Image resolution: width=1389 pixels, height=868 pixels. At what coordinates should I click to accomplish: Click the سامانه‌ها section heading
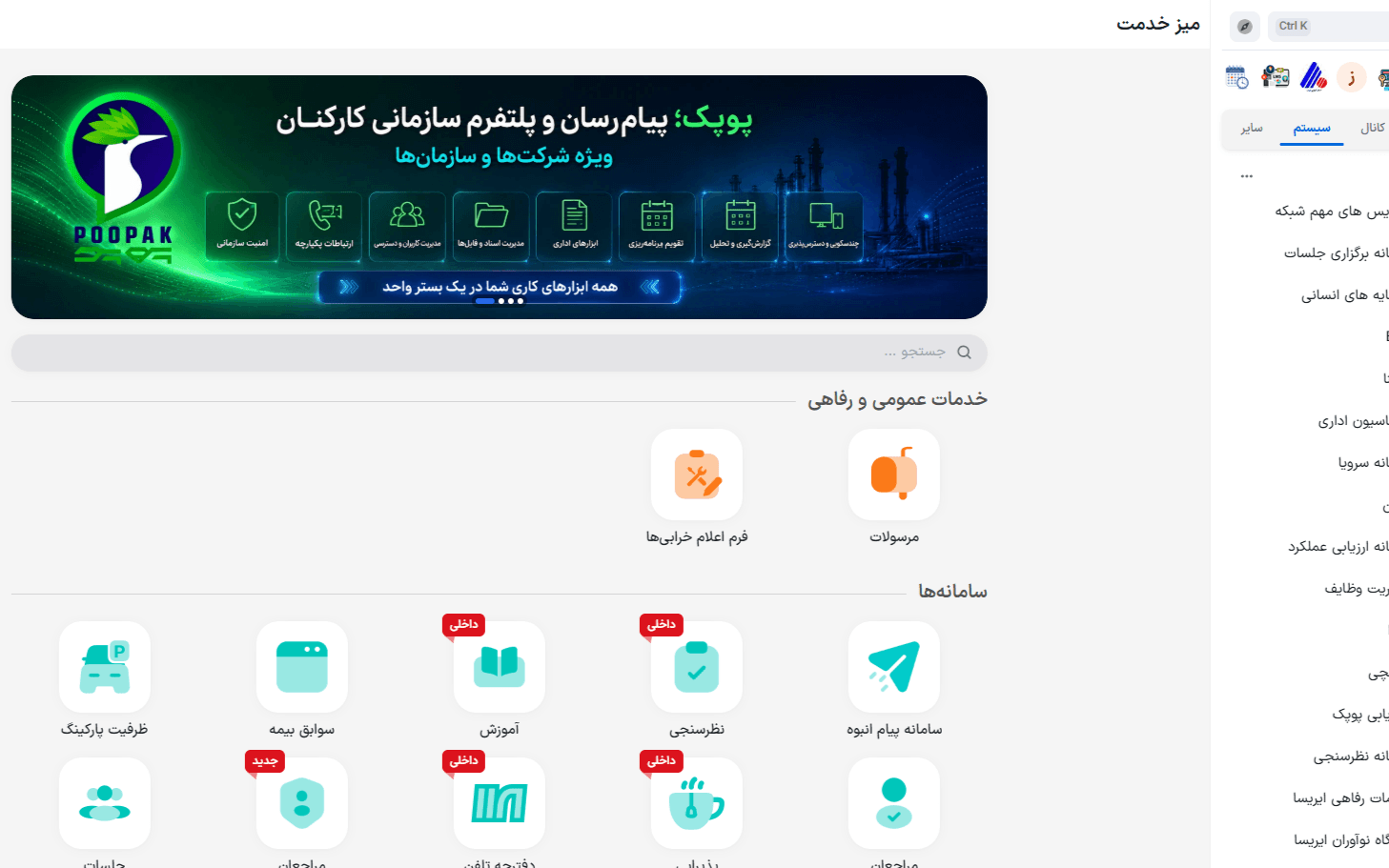[952, 592]
